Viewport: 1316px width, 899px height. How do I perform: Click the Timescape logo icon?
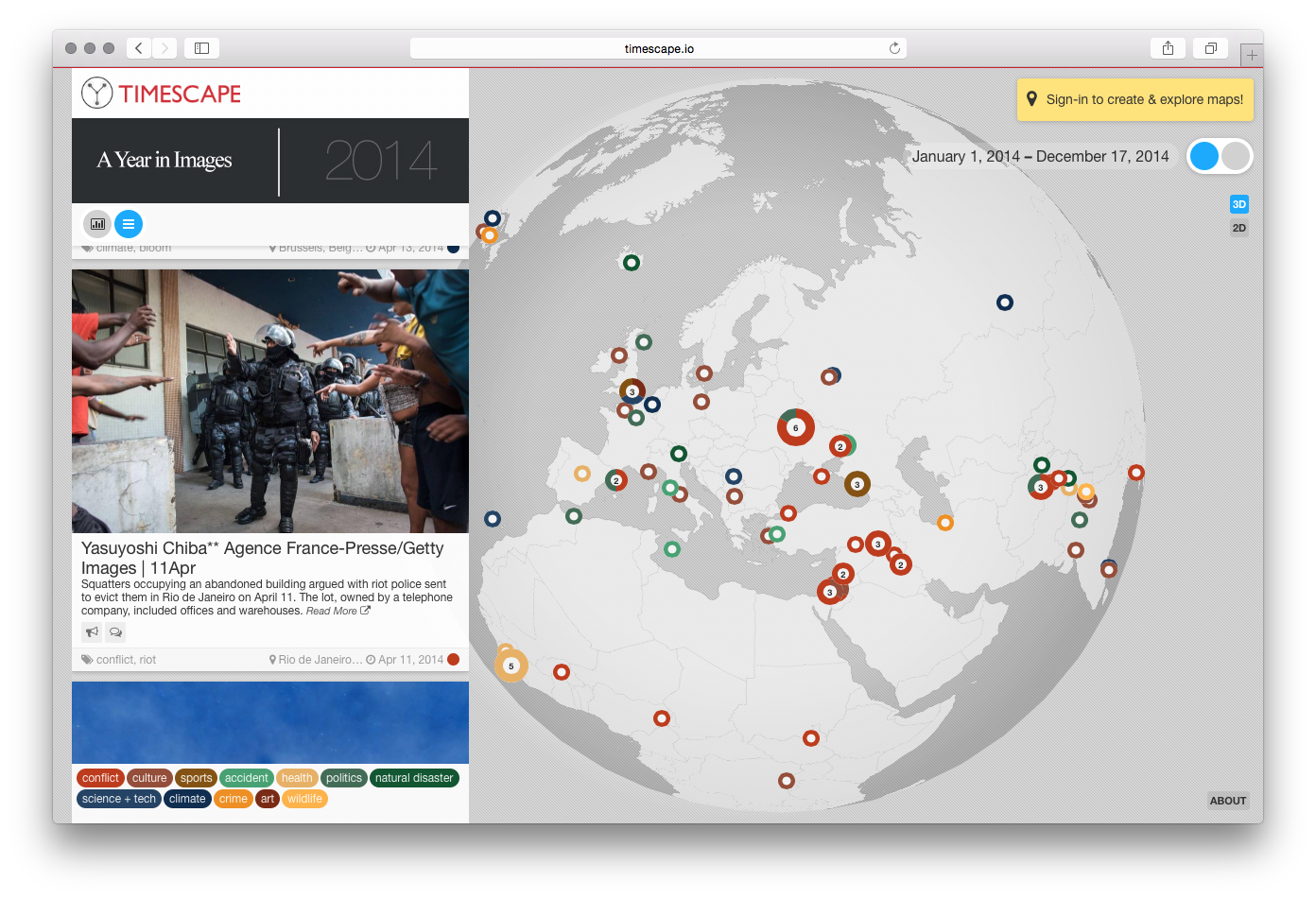[x=96, y=93]
